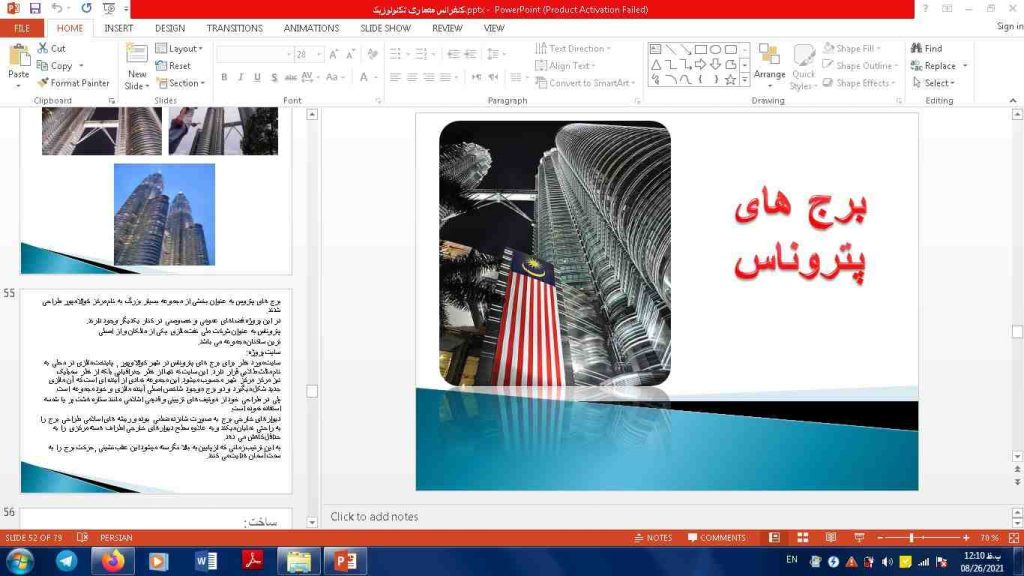
Task: Undo last action in quick access toolbar
Action: [57, 8]
